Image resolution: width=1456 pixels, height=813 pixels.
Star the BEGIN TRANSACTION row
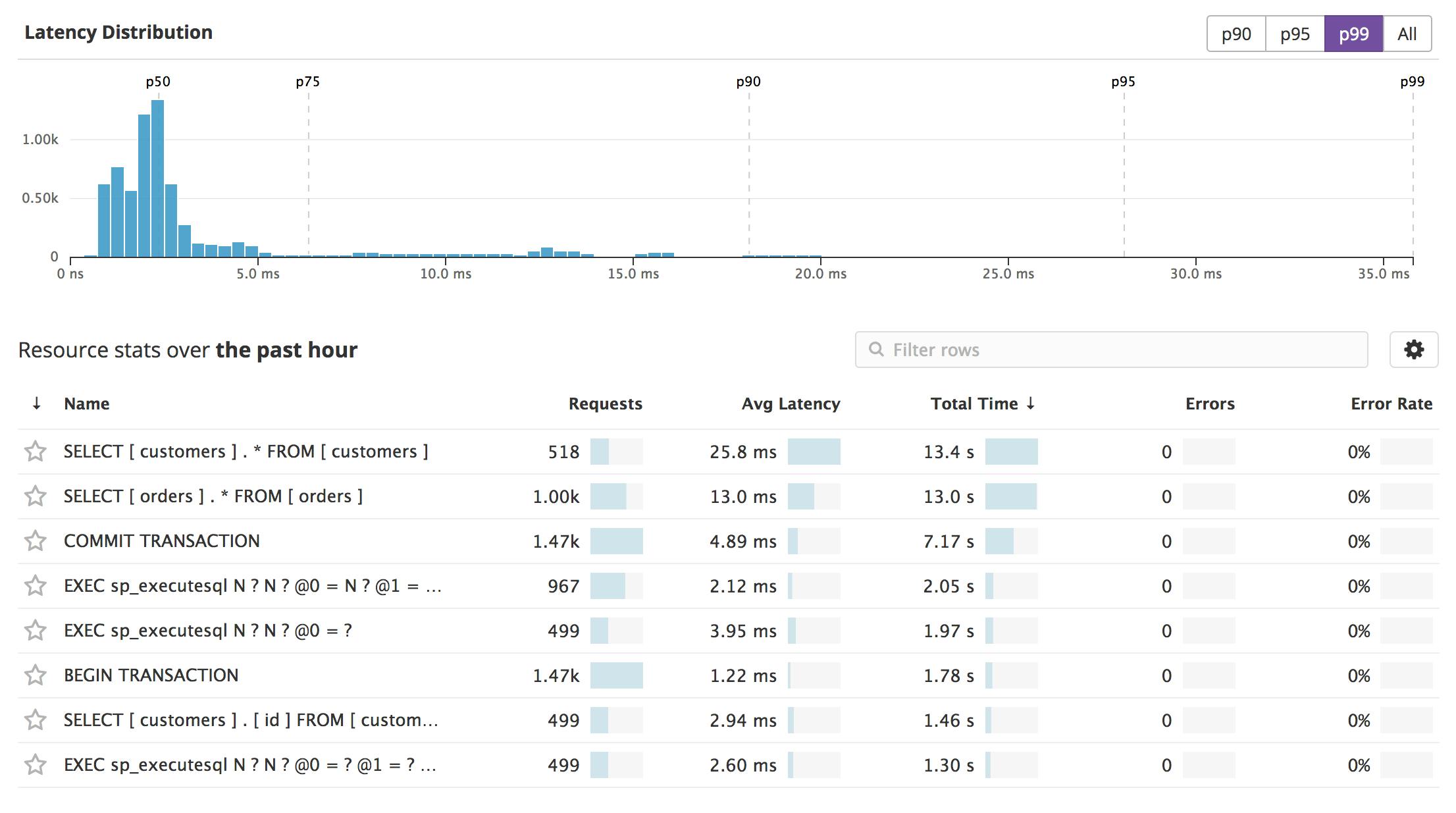pyautogui.click(x=36, y=675)
